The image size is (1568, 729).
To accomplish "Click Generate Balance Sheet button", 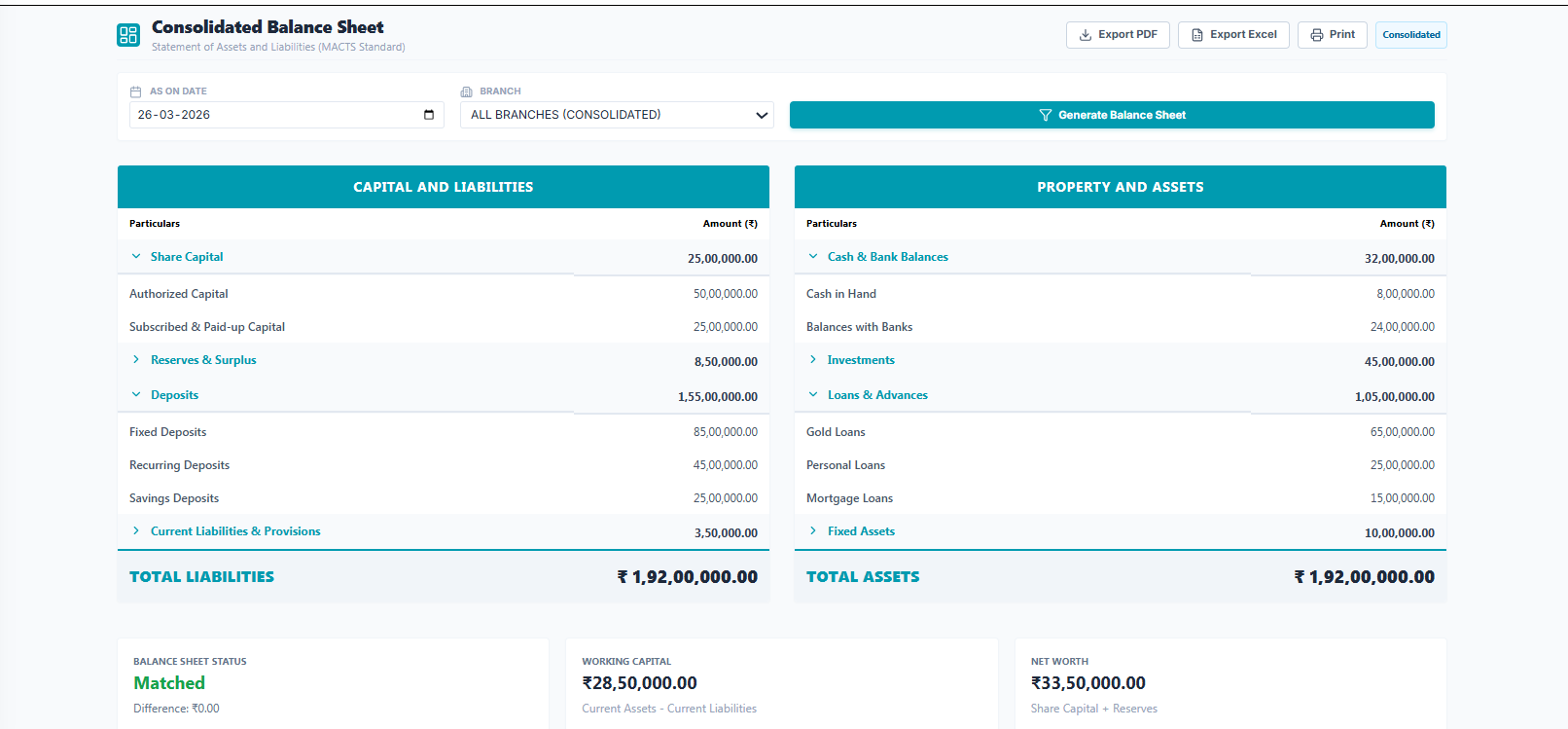I will 1111,115.
